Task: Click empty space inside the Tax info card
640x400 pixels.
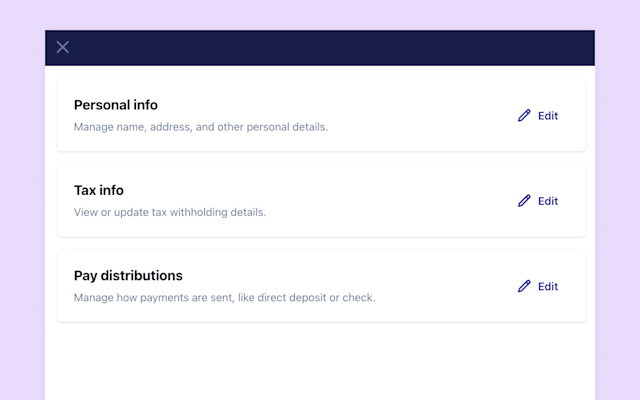Action: click(388, 201)
